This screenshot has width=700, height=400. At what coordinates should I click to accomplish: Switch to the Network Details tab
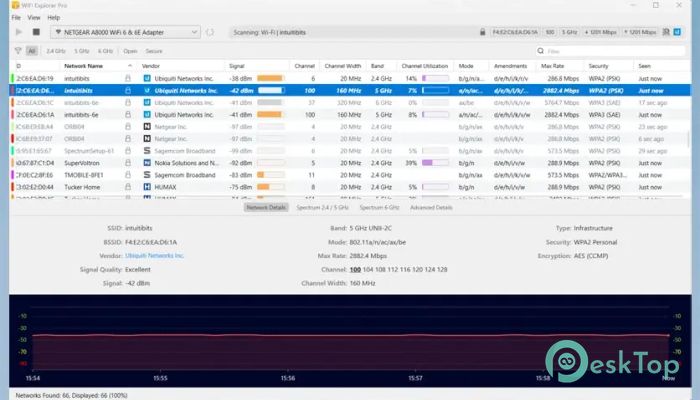coord(266,207)
